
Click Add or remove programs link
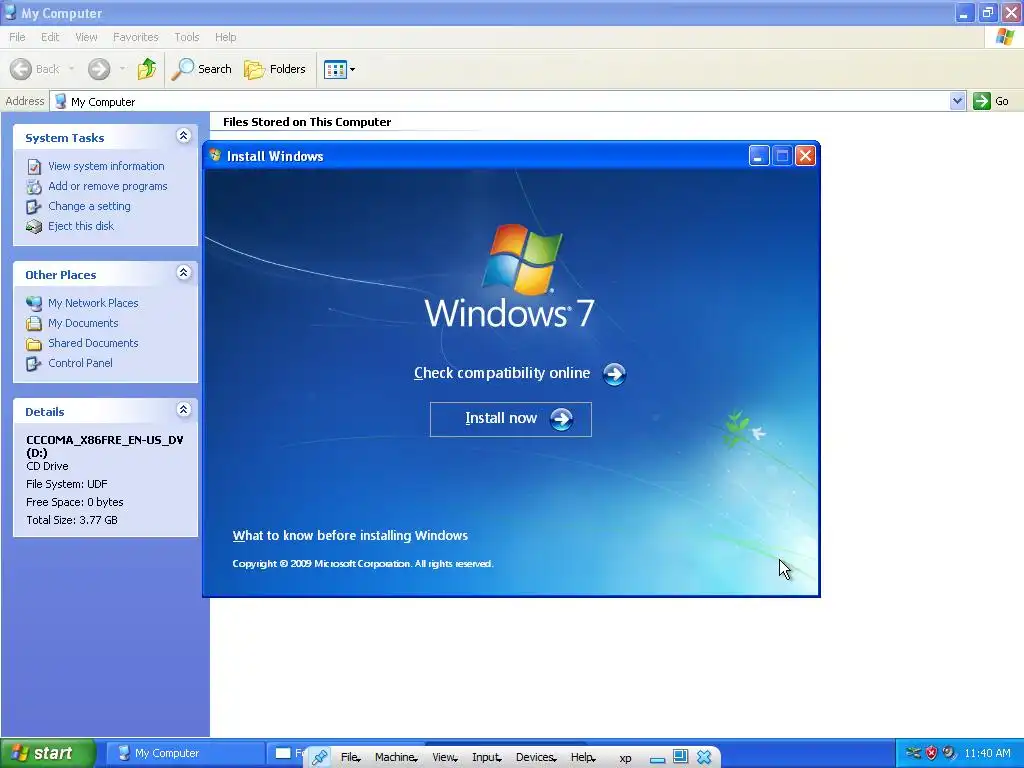point(107,186)
